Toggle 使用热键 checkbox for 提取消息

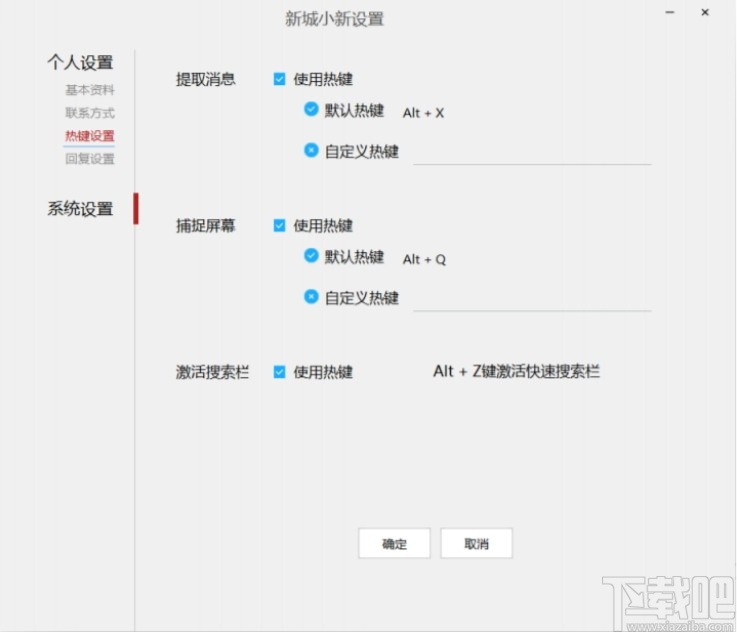(279, 79)
